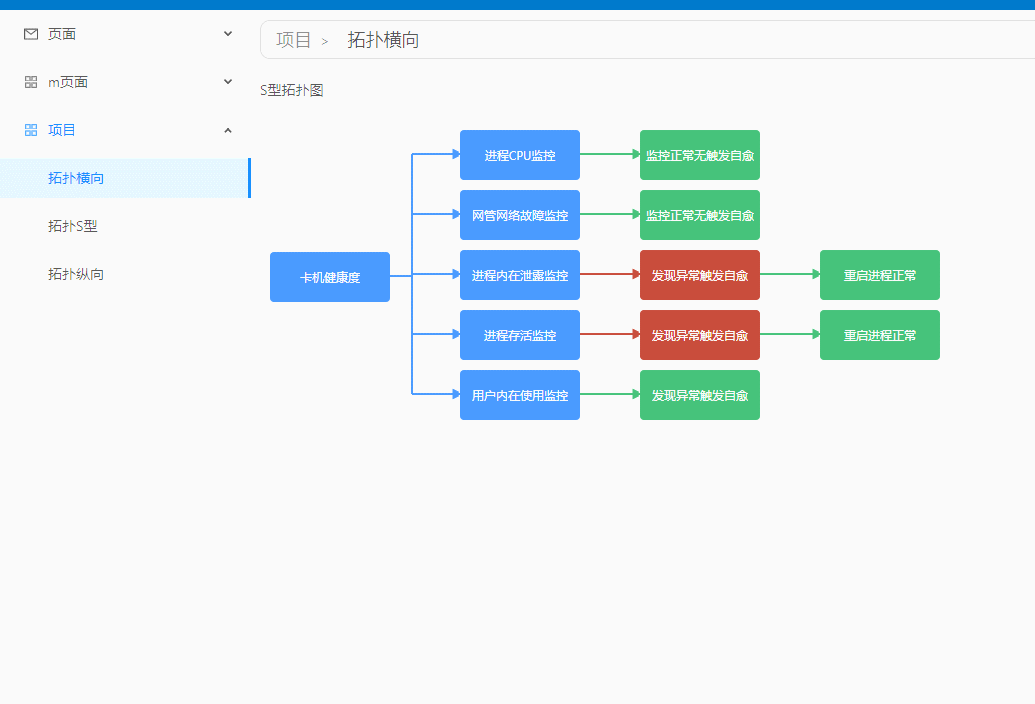
Task: Select the 卡机健康度 root node
Action: coord(329,277)
